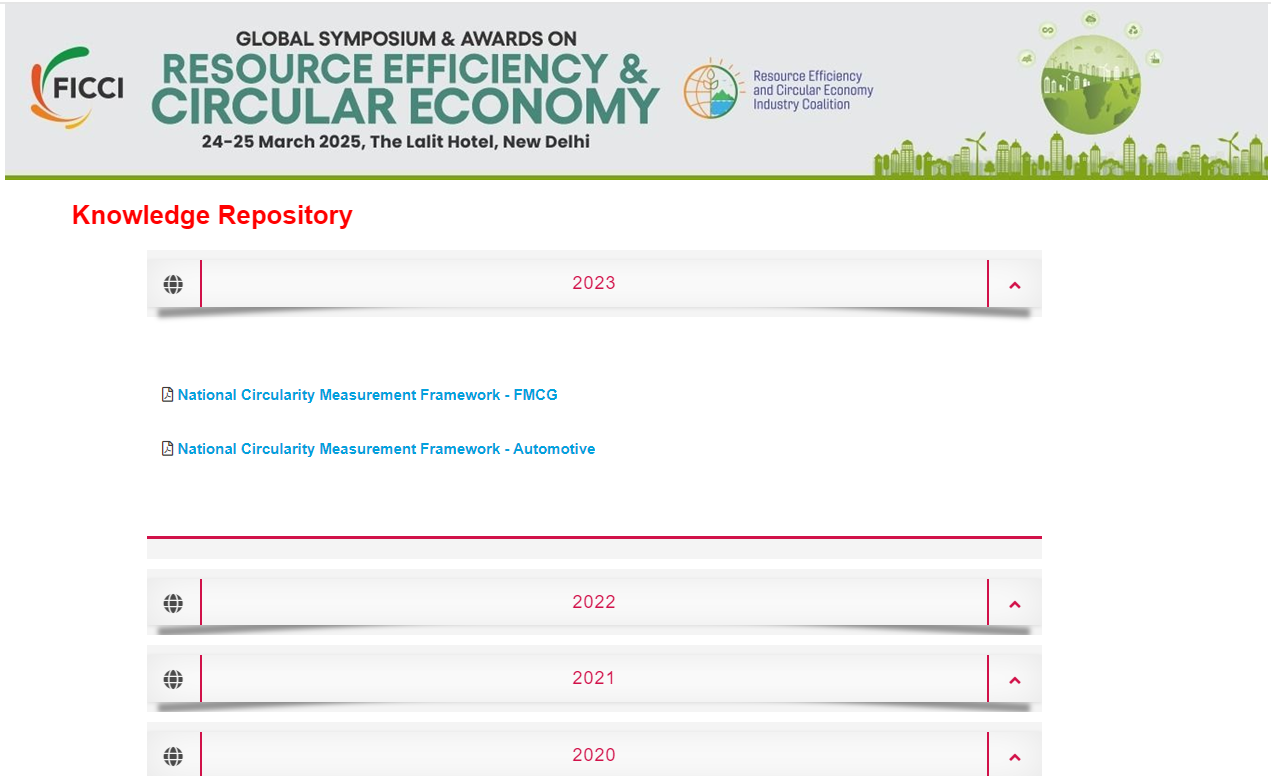Click the globe icon beside 2020
The image size is (1271, 776).
click(173, 756)
